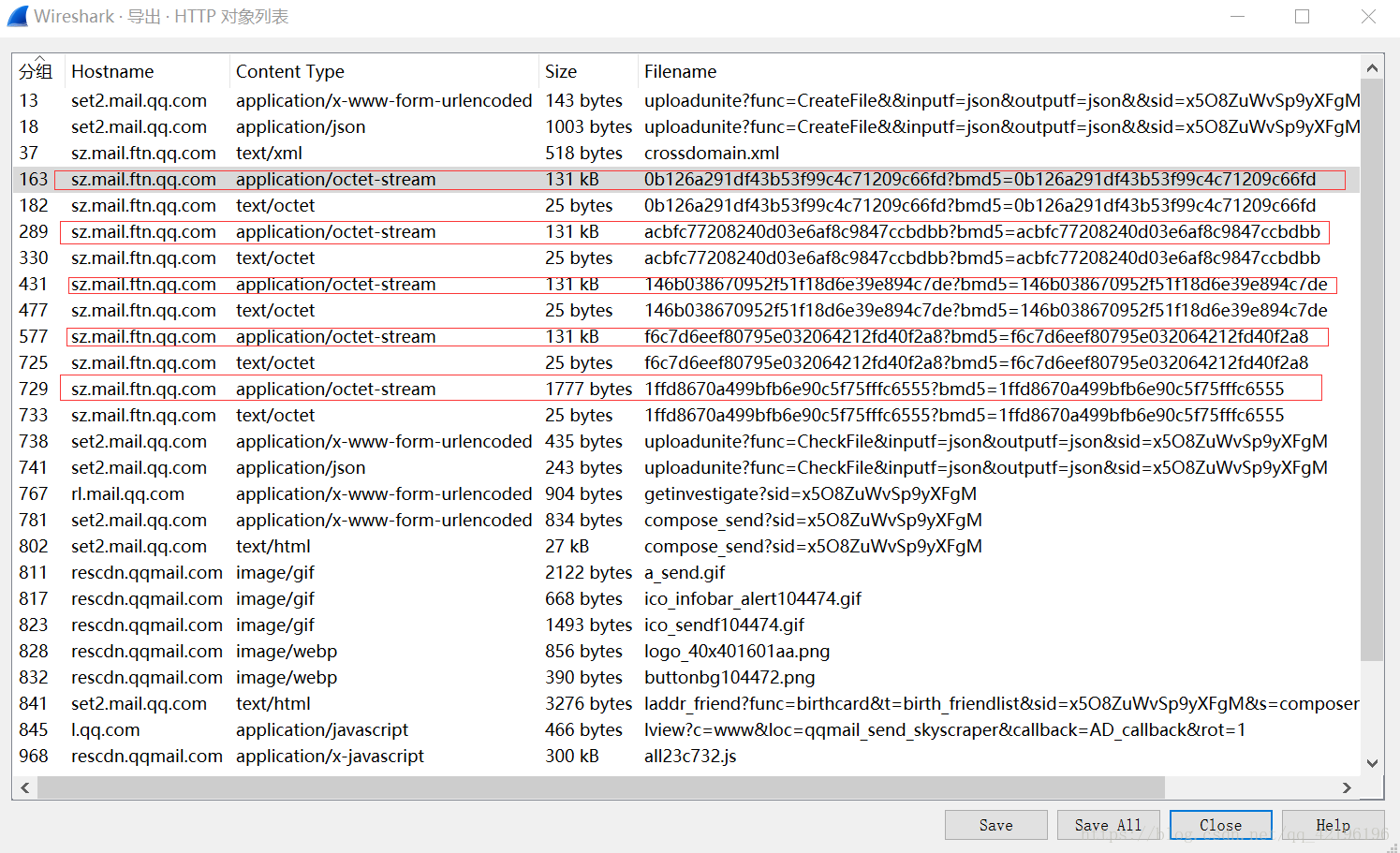Select packet 431 octet-stream row
Viewport: 1400px width, 853px height.
686,284
